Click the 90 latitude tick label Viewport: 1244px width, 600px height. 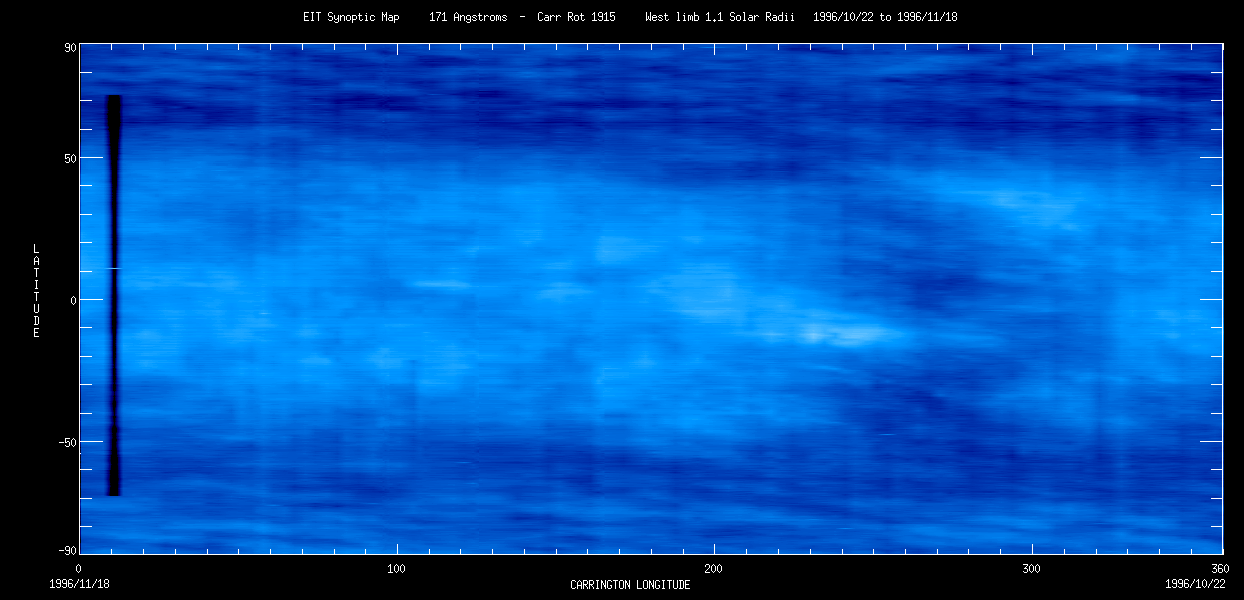[71, 47]
